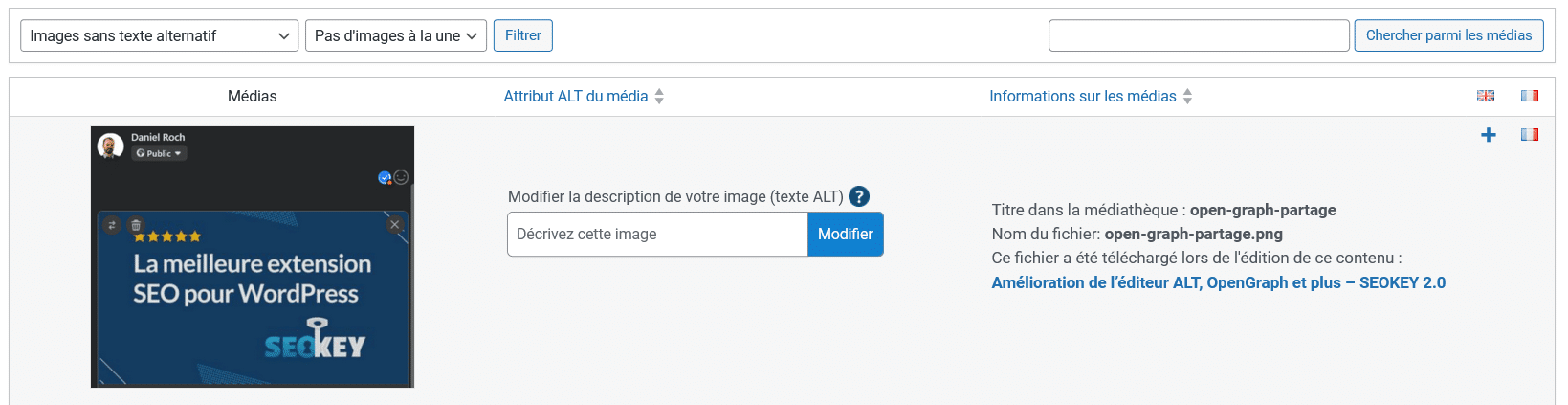Open the 'Pas d'images à la une' dropdown
The image size is (1568, 405).
pos(396,35)
